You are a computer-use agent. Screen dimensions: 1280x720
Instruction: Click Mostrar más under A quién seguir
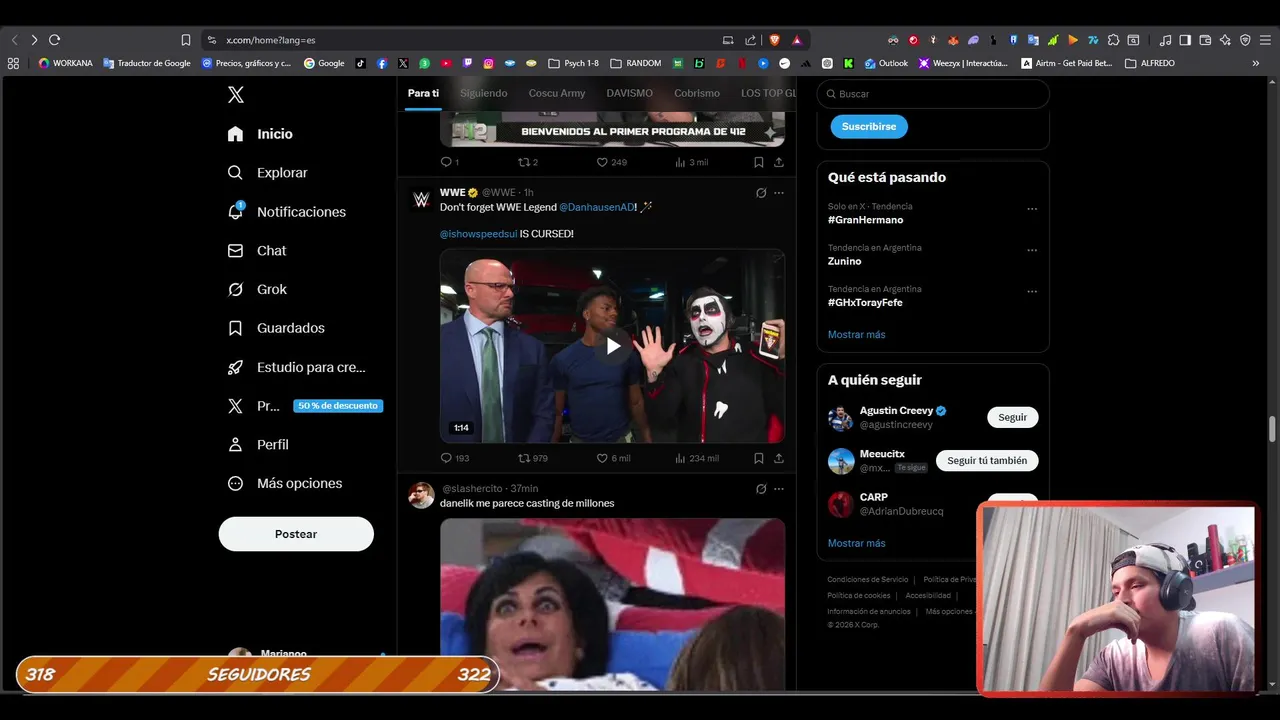tap(856, 543)
